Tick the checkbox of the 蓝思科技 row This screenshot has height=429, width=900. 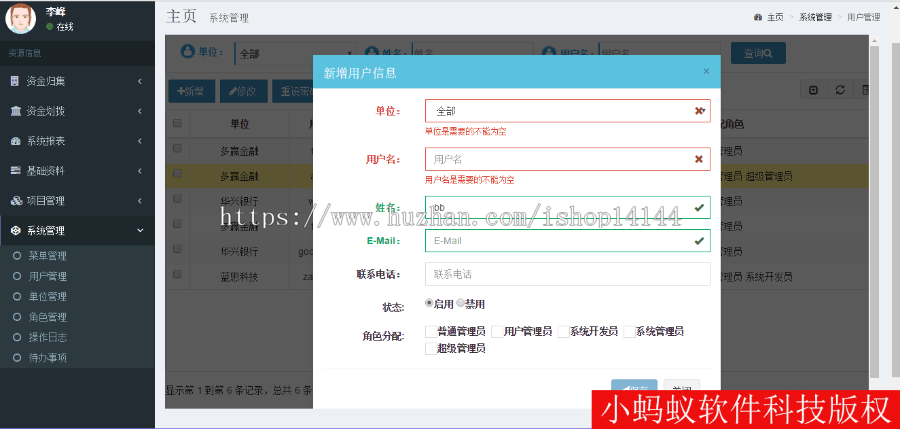coord(177,275)
